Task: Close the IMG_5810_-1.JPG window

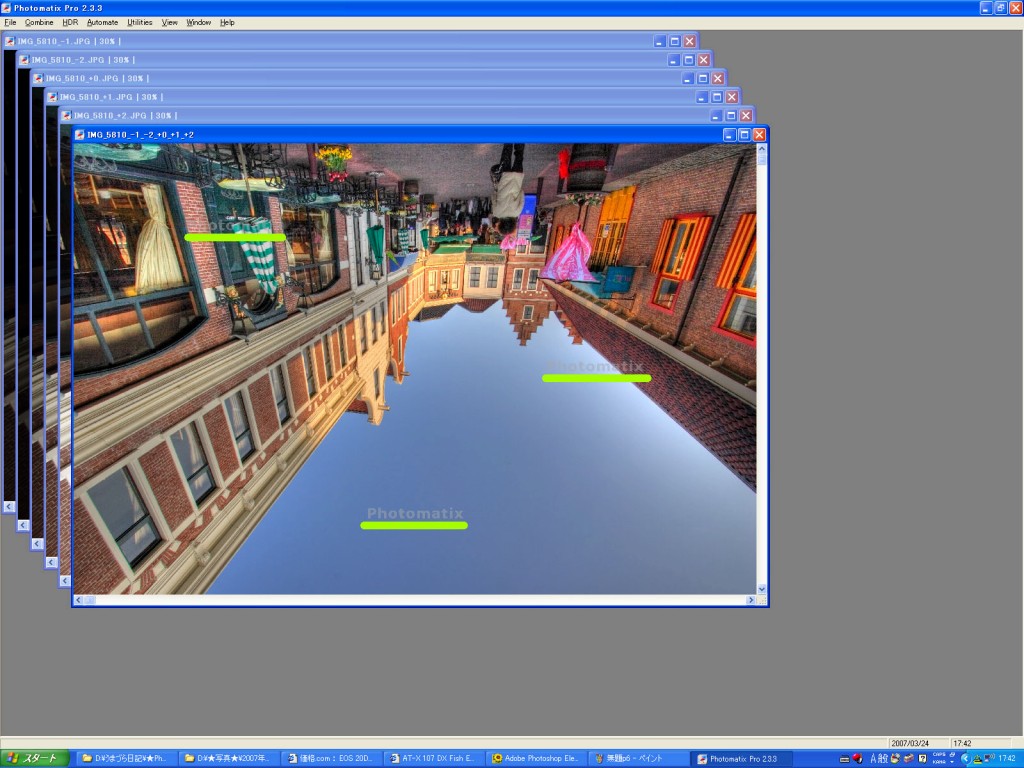Action: [x=690, y=41]
